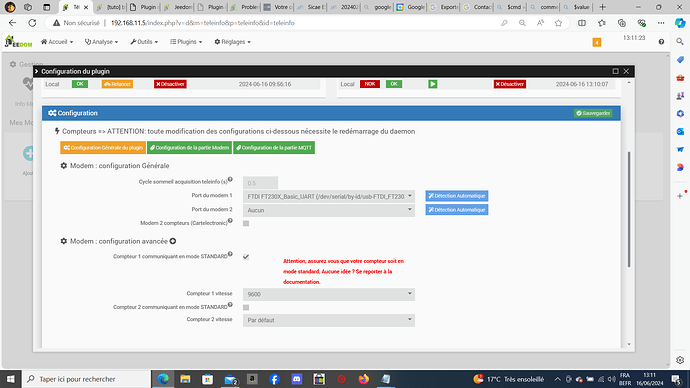Open a new browser tab with plus
690x388 pixels.
pos(602,7)
